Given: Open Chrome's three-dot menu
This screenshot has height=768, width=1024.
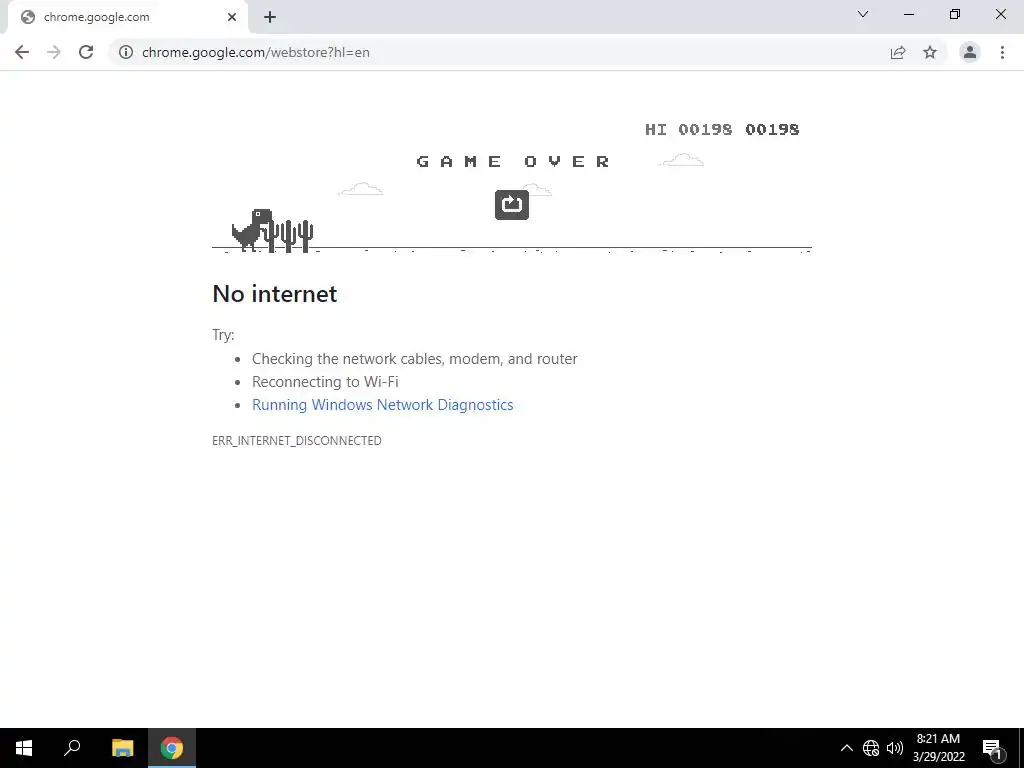Looking at the screenshot, I should click(x=1002, y=52).
